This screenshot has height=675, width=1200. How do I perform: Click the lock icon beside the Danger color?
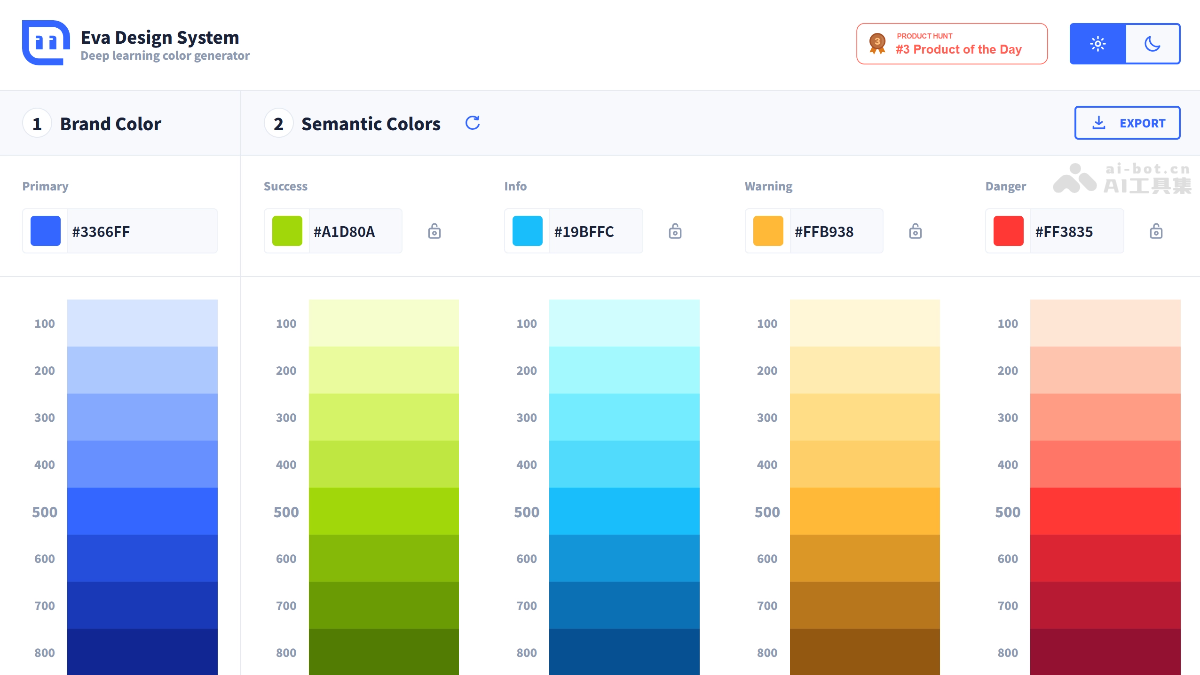(1155, 230)
